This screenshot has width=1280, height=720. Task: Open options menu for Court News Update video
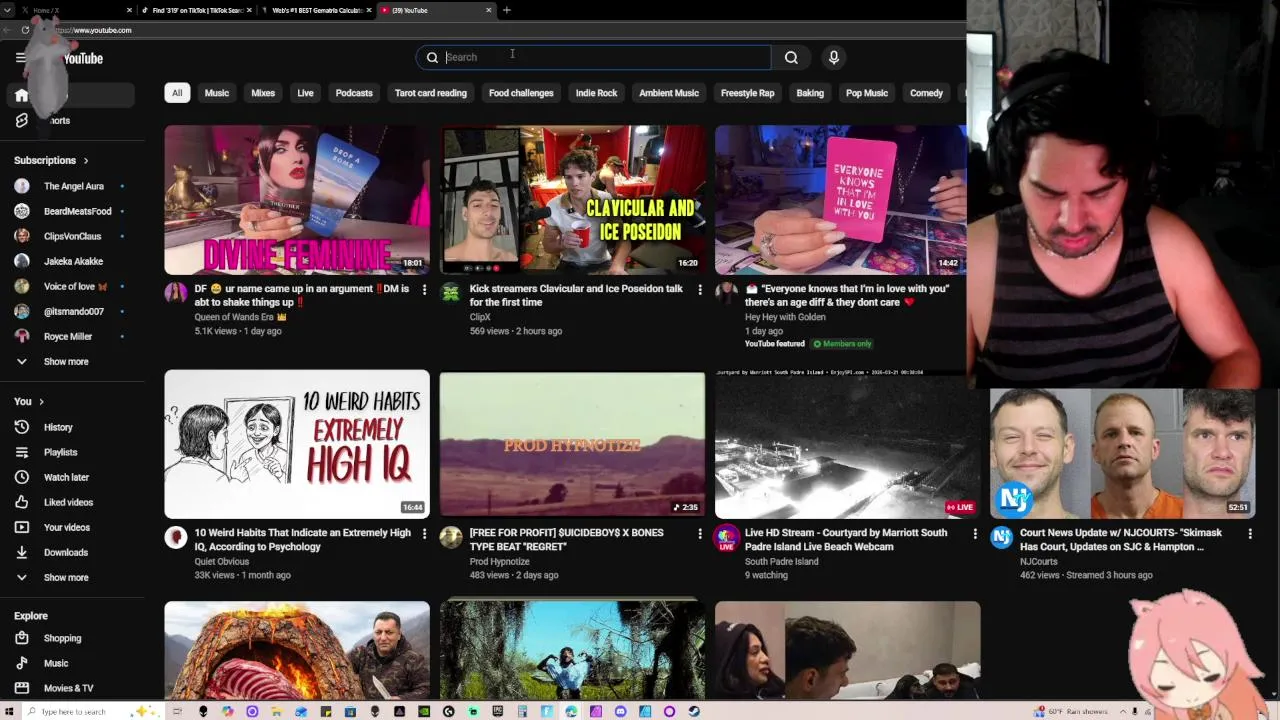(x=1249, y=534)
